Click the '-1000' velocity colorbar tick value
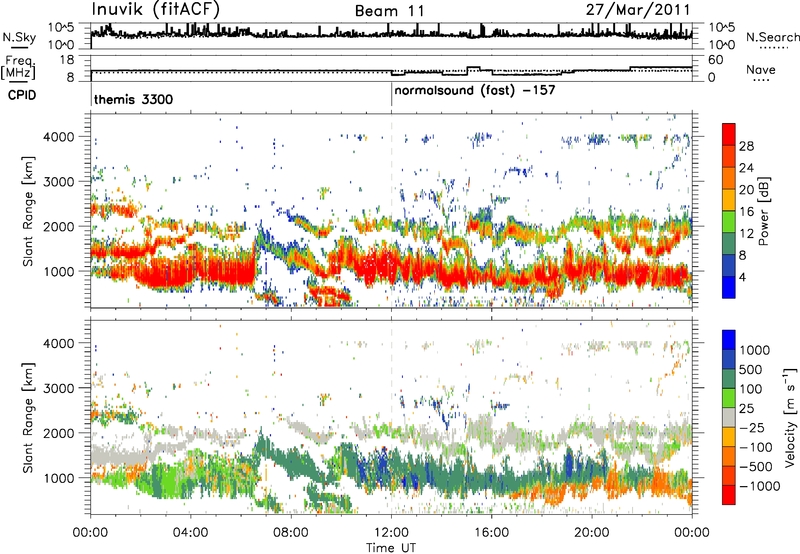The image size is (800, 554). point(760,486)
